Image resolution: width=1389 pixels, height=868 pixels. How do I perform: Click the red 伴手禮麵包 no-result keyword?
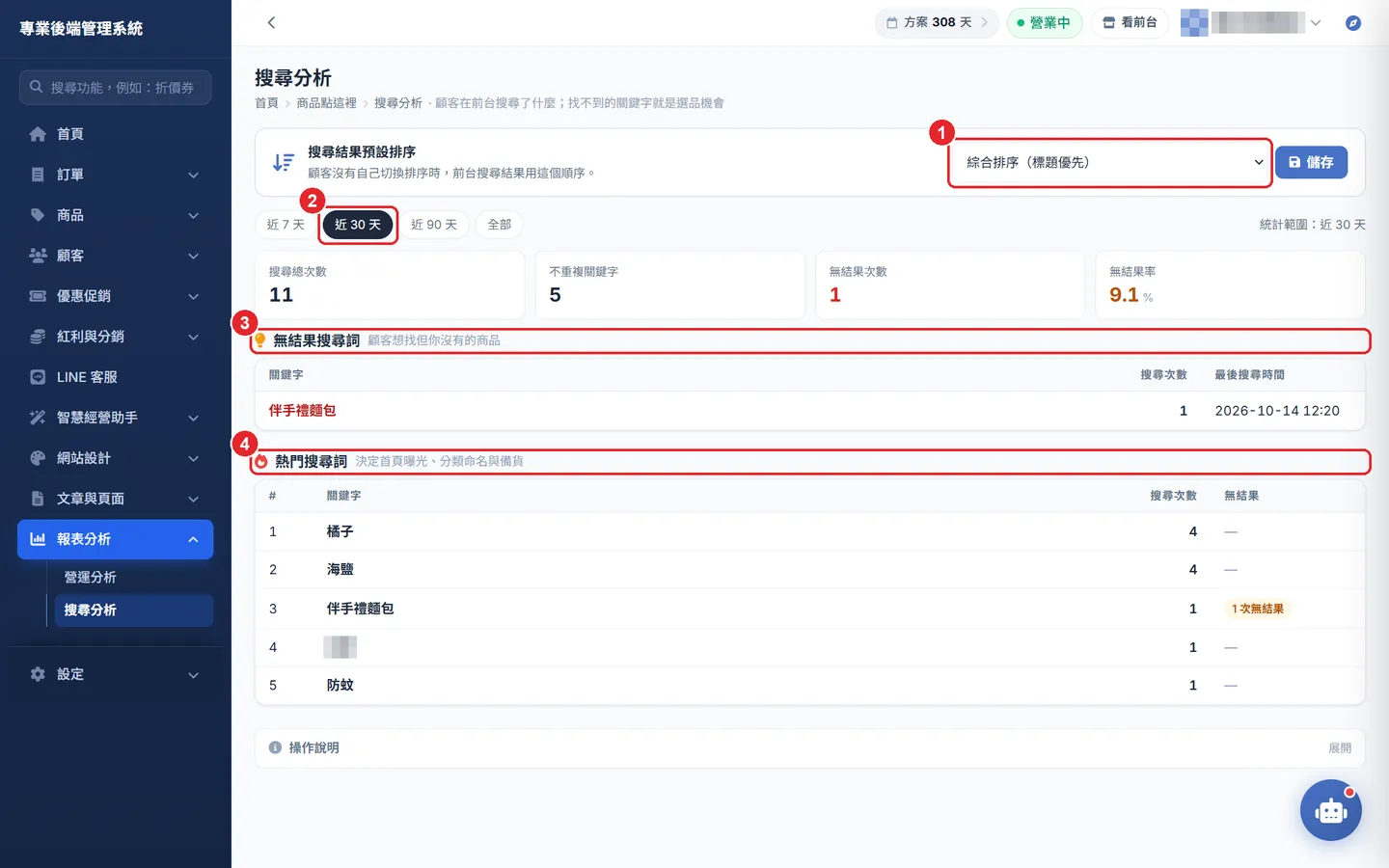[303, 411]
